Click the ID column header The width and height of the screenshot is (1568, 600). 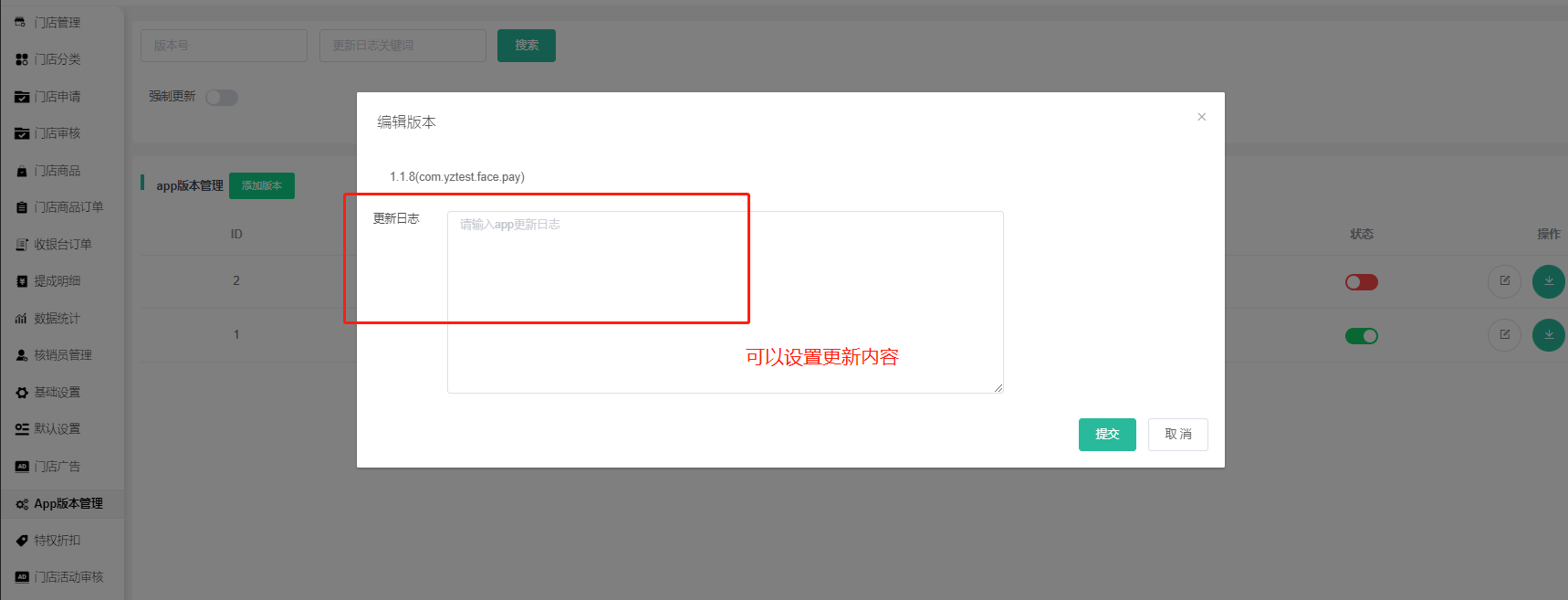click(236, 235)
